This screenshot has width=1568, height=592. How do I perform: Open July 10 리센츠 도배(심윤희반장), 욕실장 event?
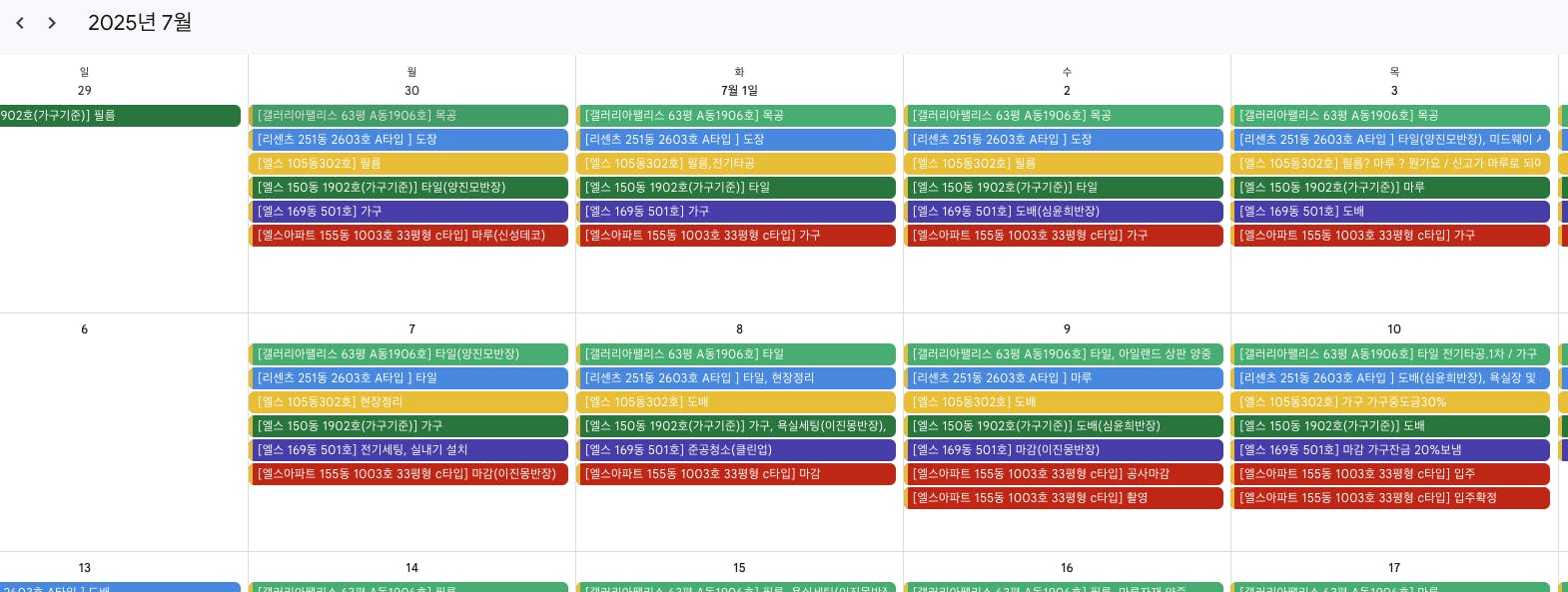coord(1391,378)
